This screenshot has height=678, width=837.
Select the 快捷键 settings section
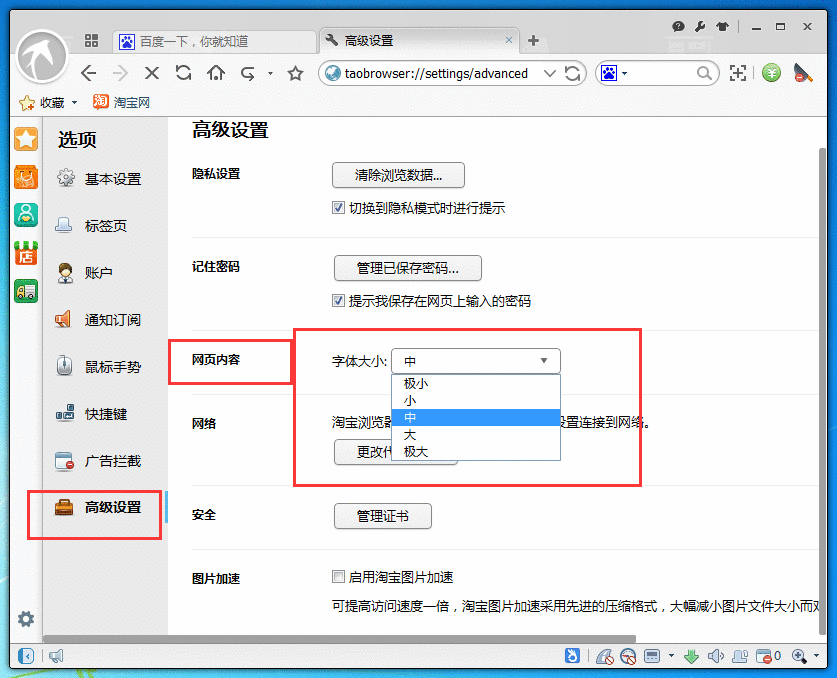click(x=113, y=414)
